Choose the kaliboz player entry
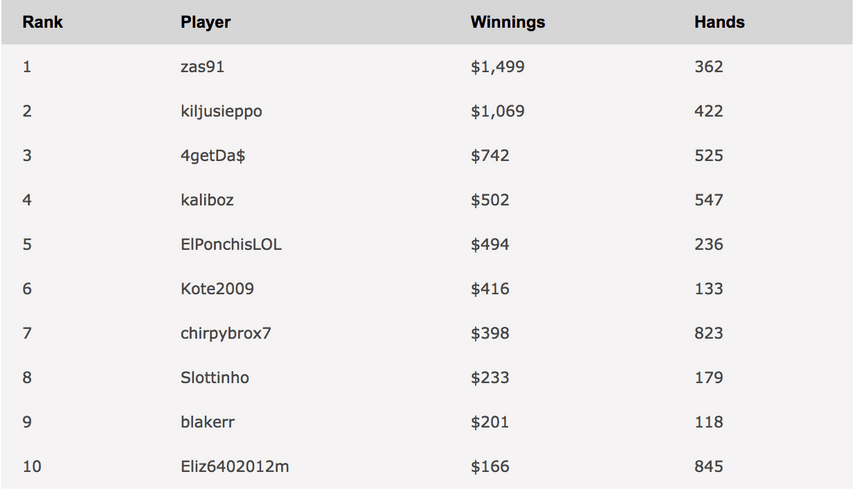The height and width of the screenshot is (490, 854). [207, 200]
